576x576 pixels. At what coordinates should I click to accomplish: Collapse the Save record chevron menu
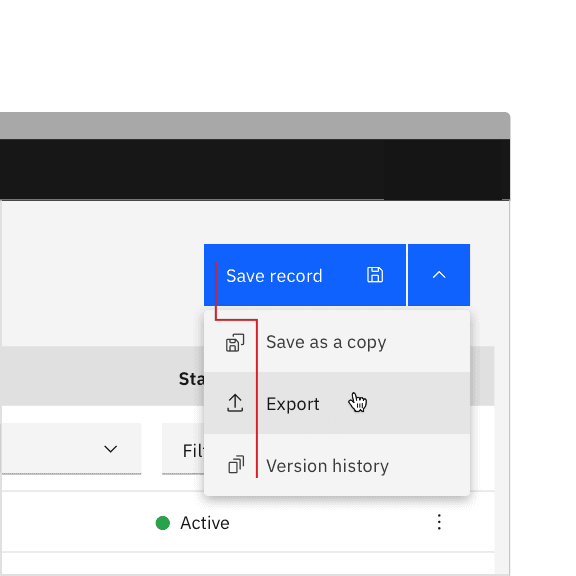pos(439,275)
